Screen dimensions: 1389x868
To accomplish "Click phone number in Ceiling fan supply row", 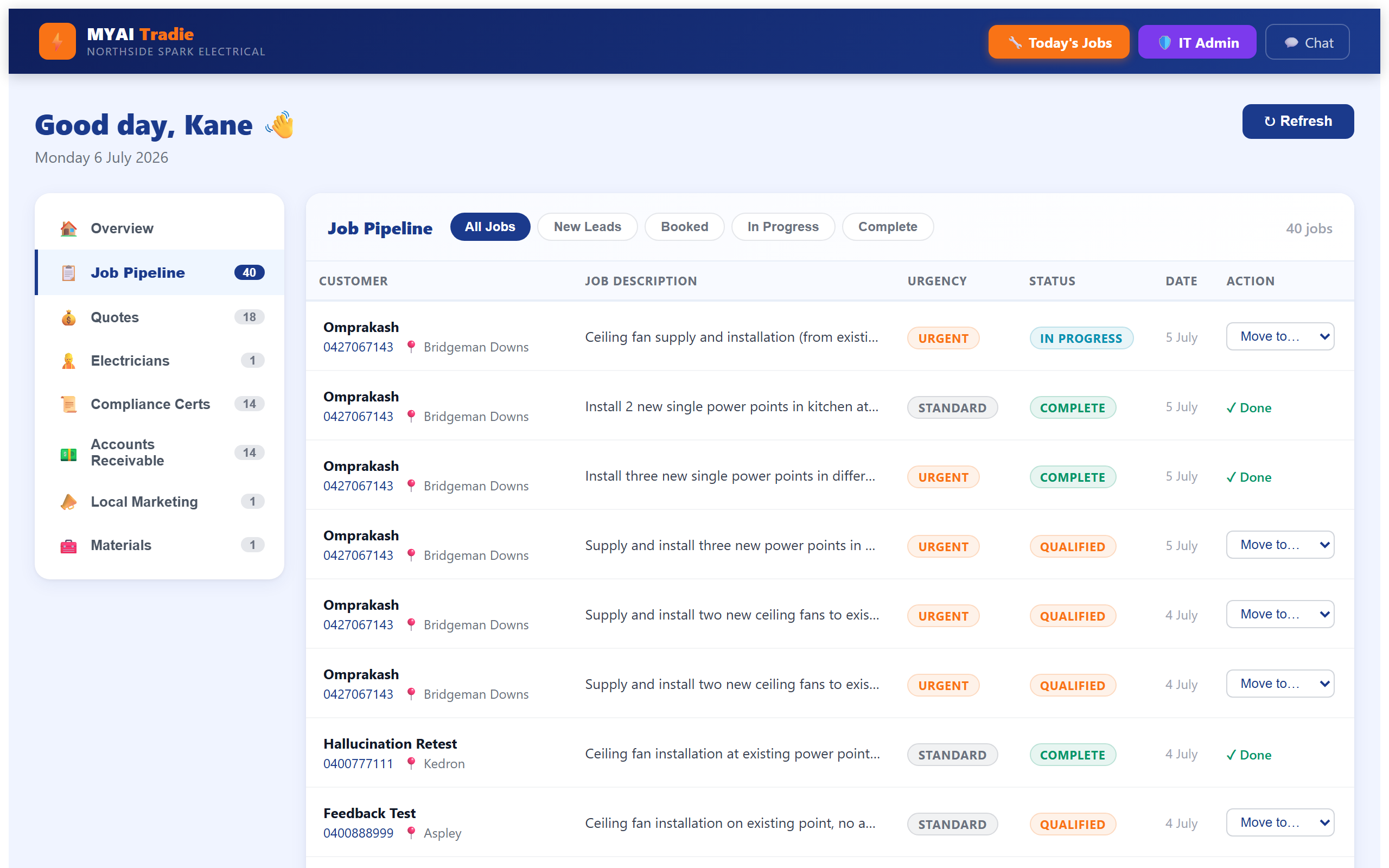I will pos(358,346).
